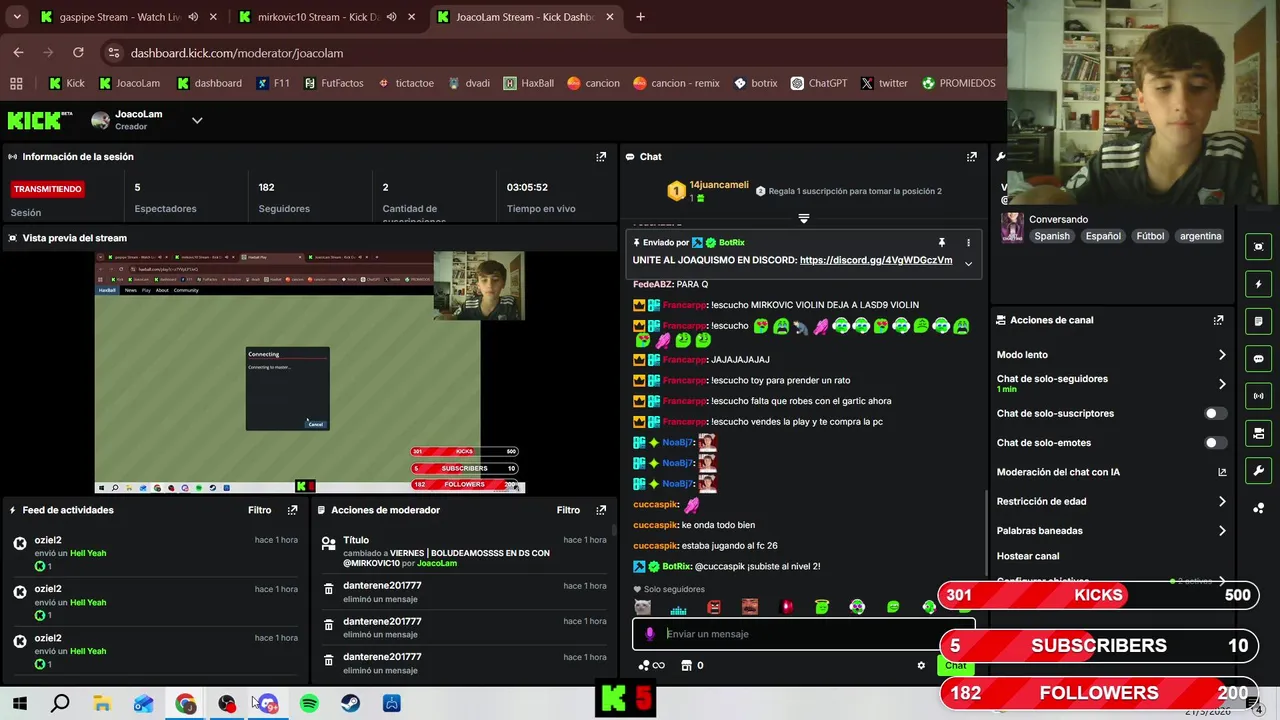Open pinned message options menu

(968, 243)
